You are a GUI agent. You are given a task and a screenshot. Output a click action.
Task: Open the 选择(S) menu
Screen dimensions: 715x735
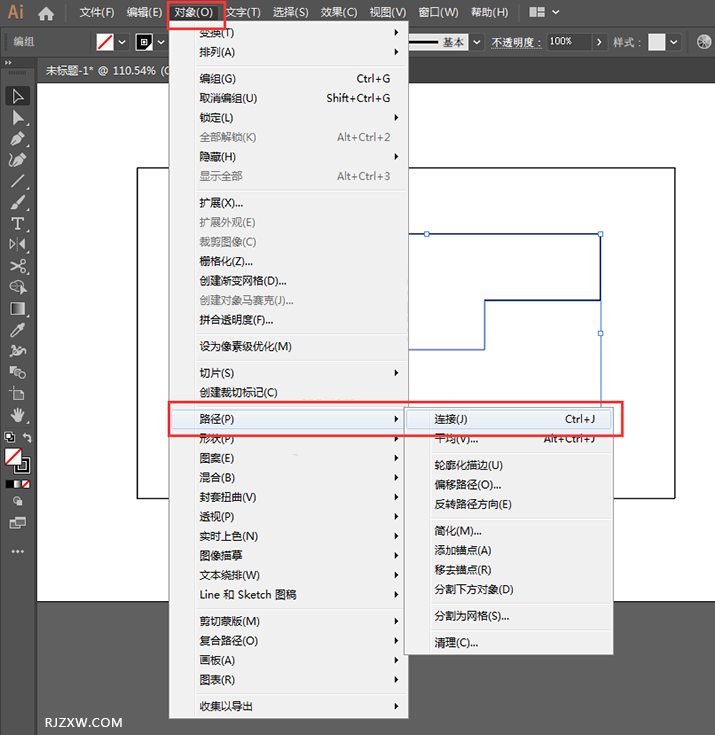coord(291,12)
